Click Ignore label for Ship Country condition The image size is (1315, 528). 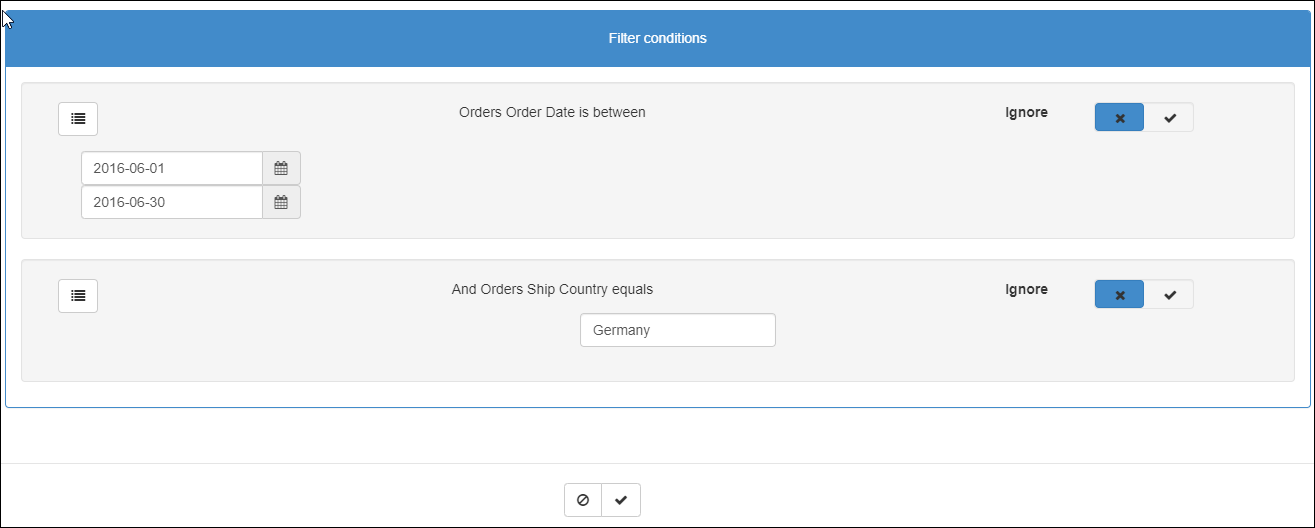pyautogui.click(x=1026, y=290)
